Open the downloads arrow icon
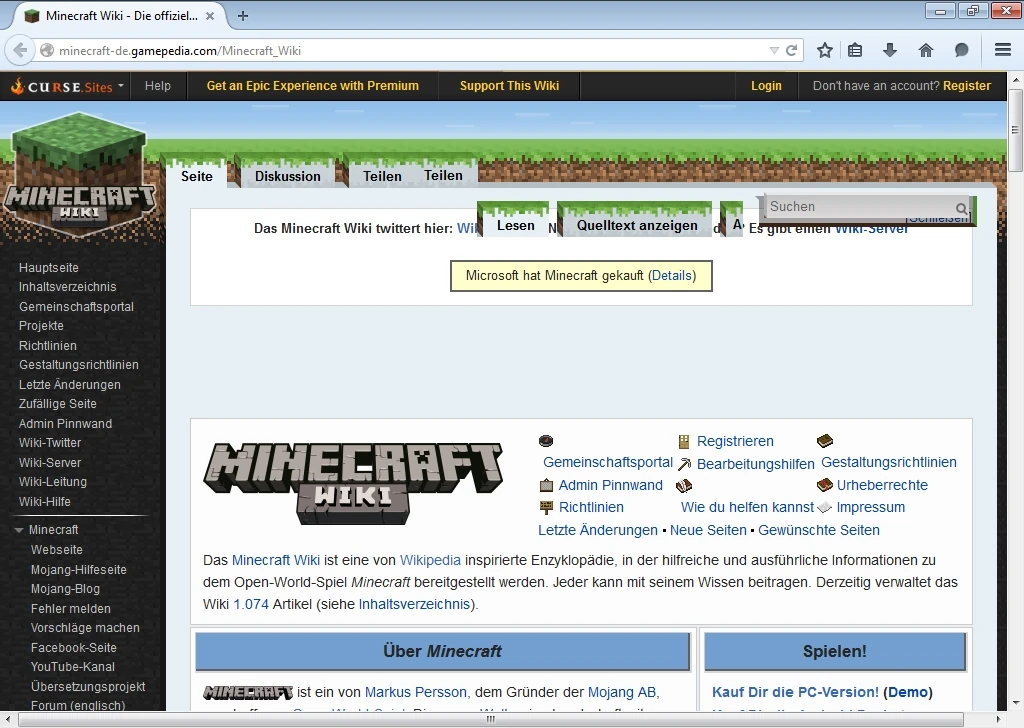Viewport: 1024px width, 728px height. pyautogui.click(x=889, y=50)
